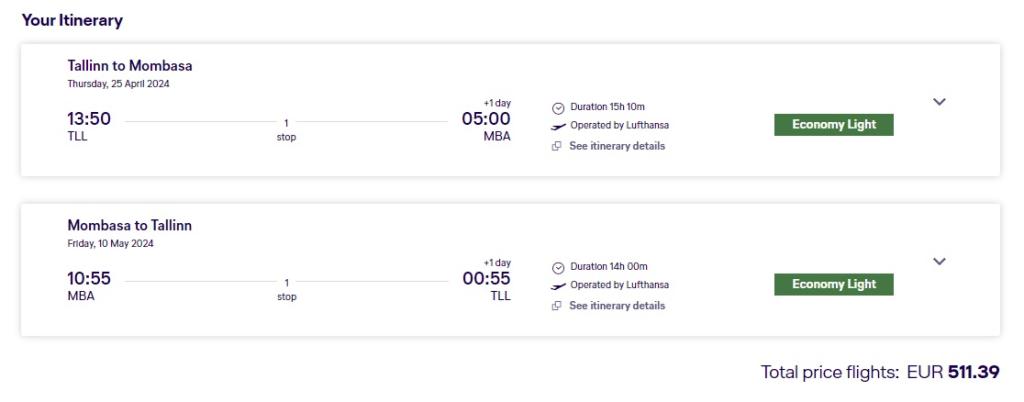Screen dimensions: 1024x402
Task: Click the 1 stop label on the return flight
Action: 286,290
